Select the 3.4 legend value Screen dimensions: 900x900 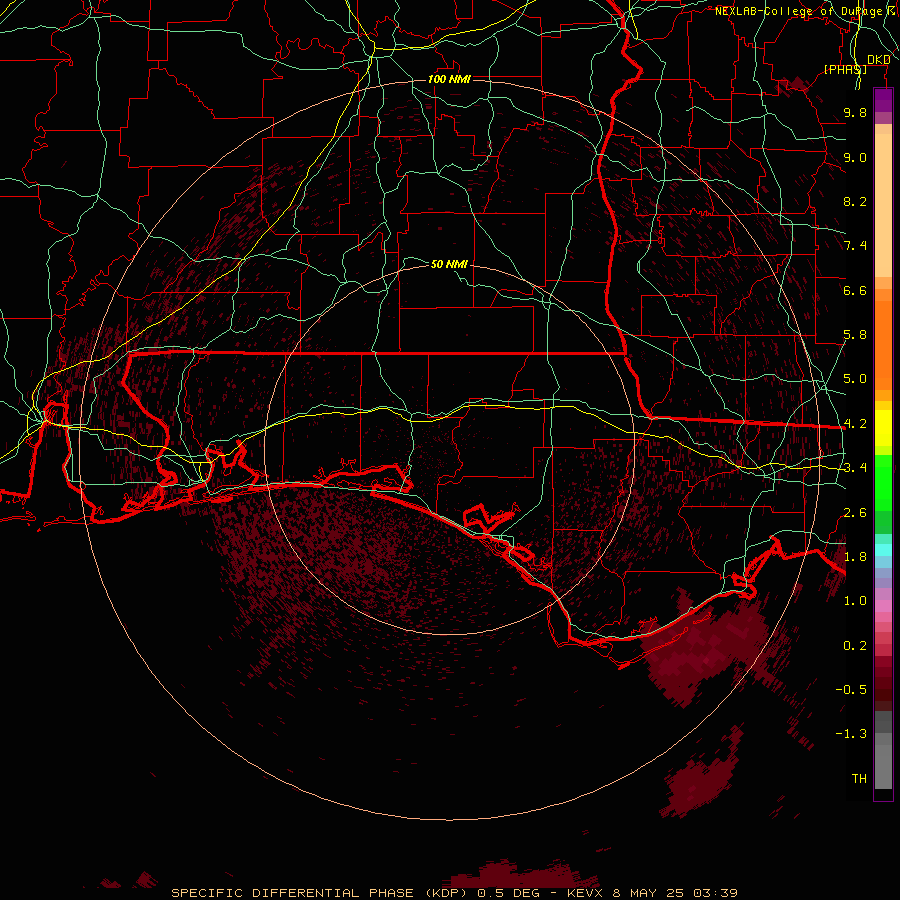coord(855,468)
